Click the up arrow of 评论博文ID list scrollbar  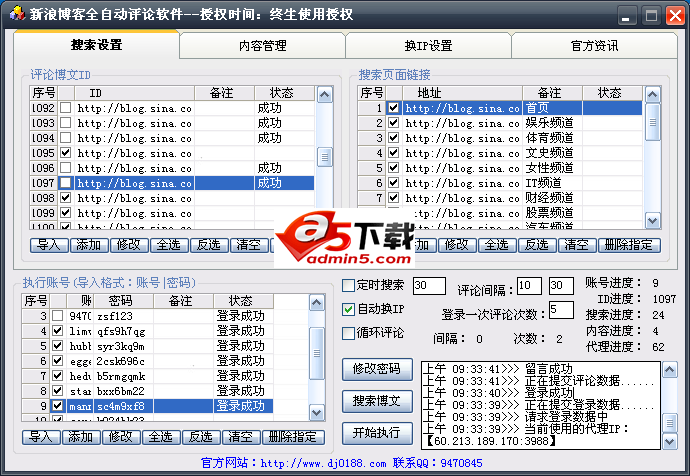tap(325, 94)
